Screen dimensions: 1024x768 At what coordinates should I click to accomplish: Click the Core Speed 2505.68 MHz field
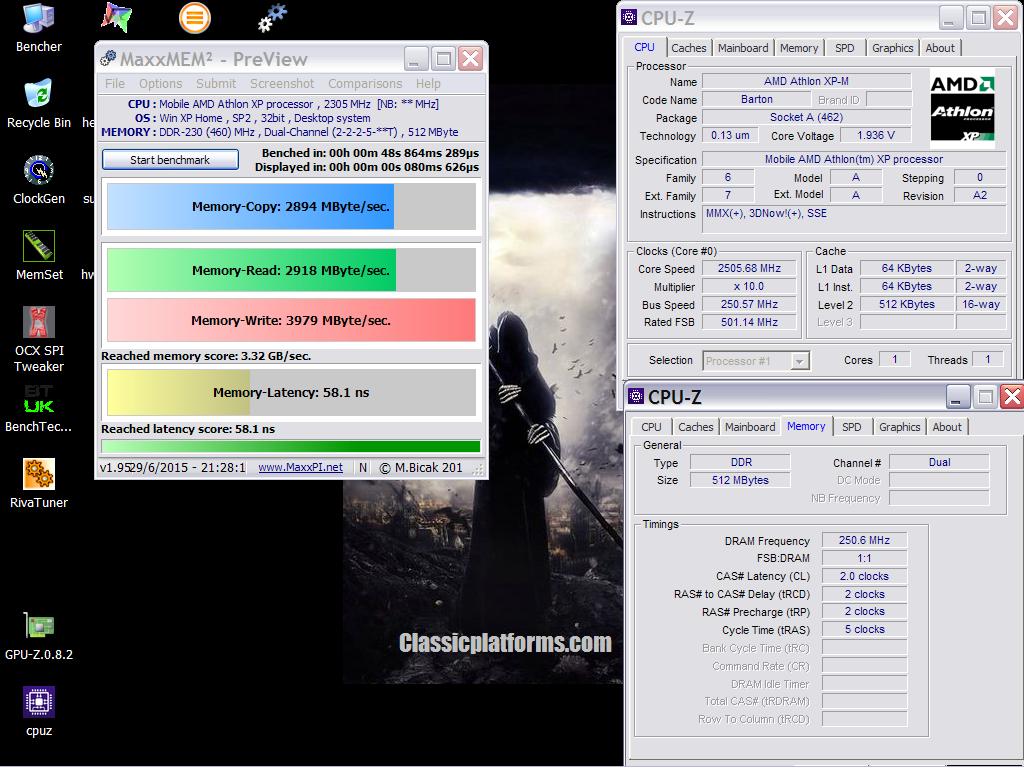(749, 268)
